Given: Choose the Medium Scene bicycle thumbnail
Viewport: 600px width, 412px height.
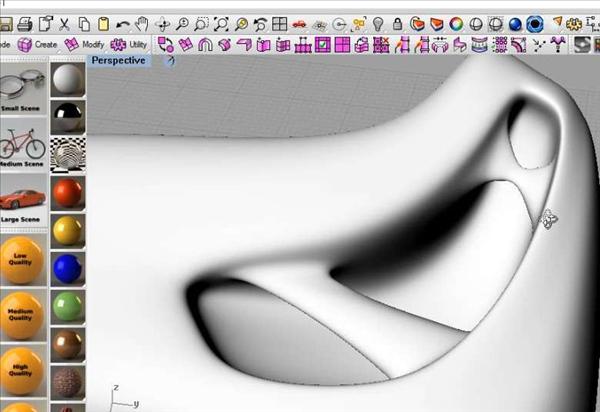Looking at the screenshot, I should [23, 145].
